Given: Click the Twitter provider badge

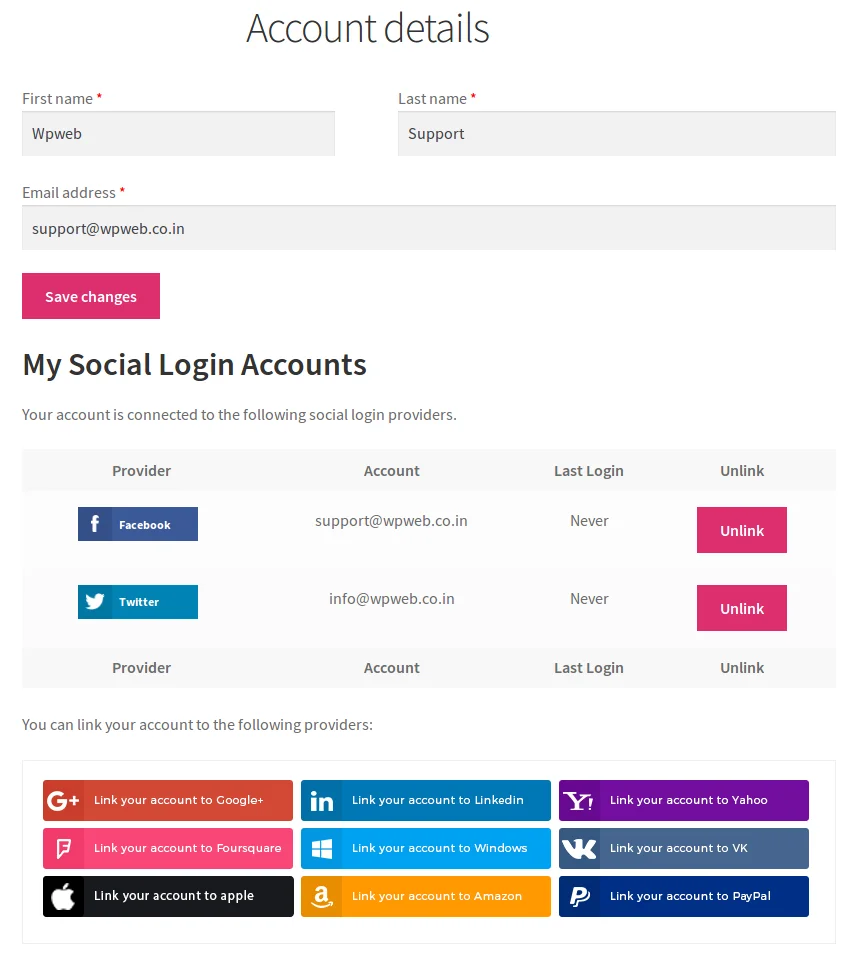Looking at the screenshot, I should [x=137, y=601].
